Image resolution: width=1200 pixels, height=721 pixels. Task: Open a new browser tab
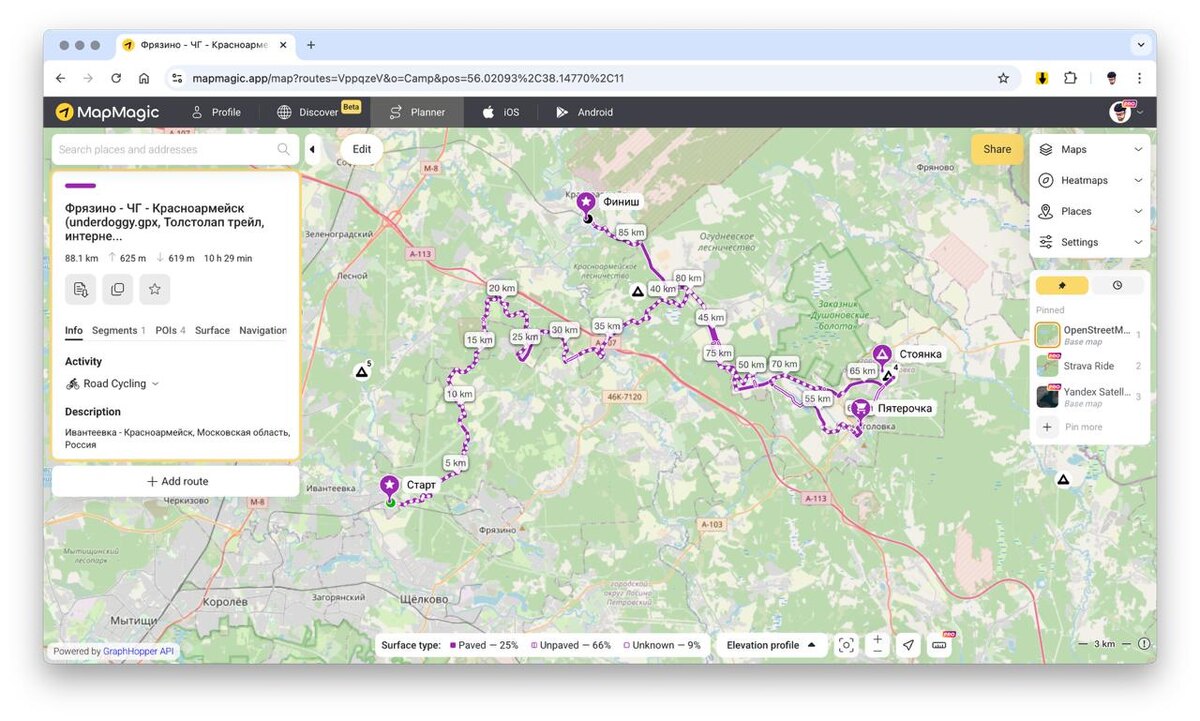[311, 45]
